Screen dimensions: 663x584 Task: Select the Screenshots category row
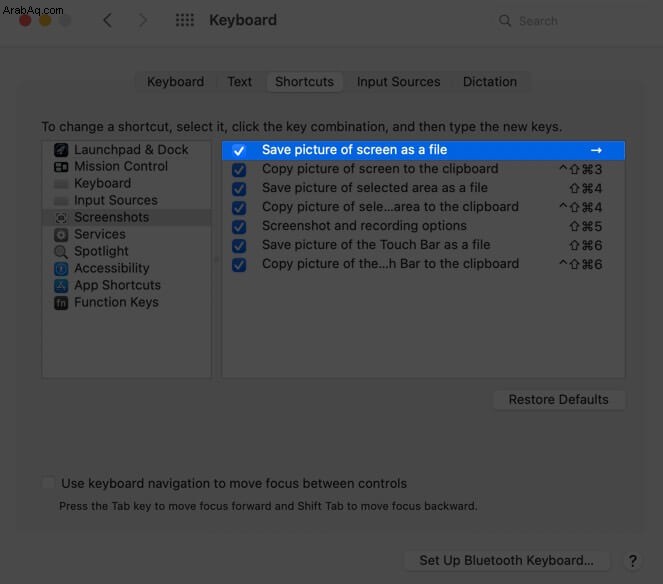pos(127,217)
